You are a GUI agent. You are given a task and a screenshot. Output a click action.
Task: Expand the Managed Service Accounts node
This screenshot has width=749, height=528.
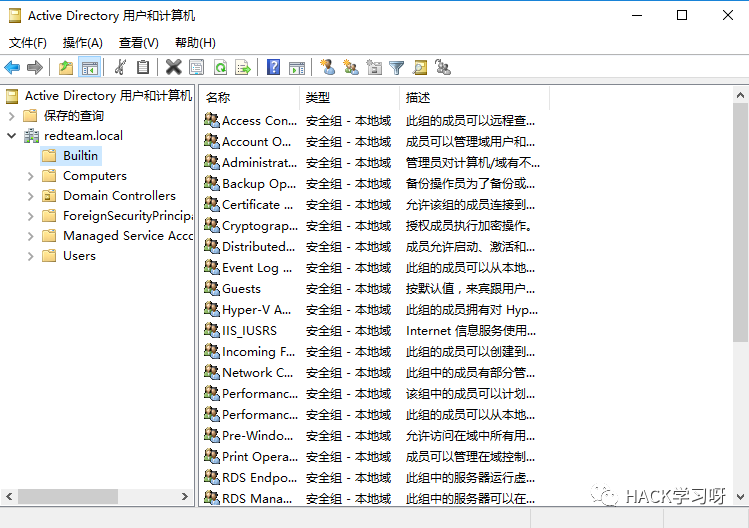click(x=31, y=236)
